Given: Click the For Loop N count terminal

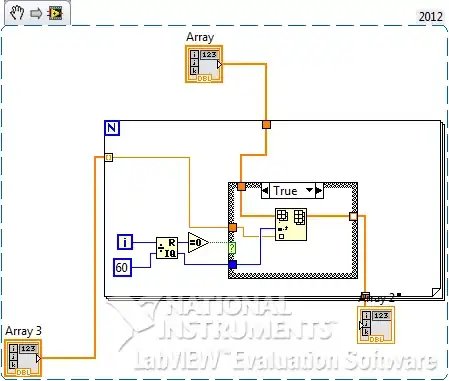Looking at the screenshot, I should 112,128.
